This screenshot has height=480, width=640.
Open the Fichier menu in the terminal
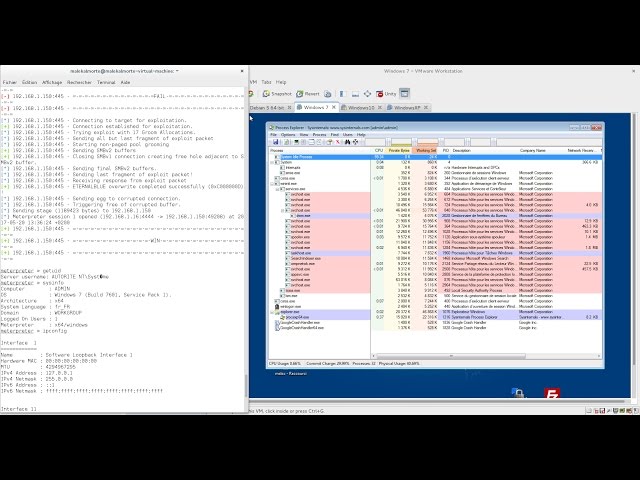(9, 82)
